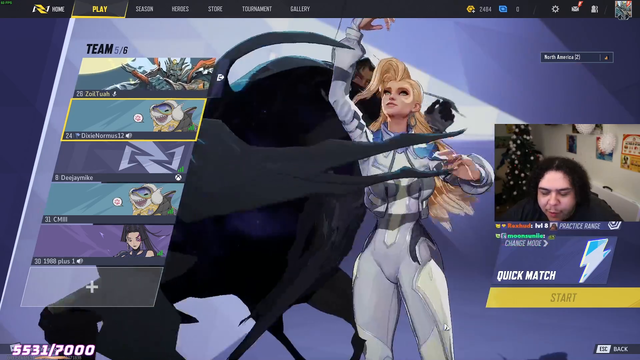Select the Quick Match mode card

[x=554, y=261]
